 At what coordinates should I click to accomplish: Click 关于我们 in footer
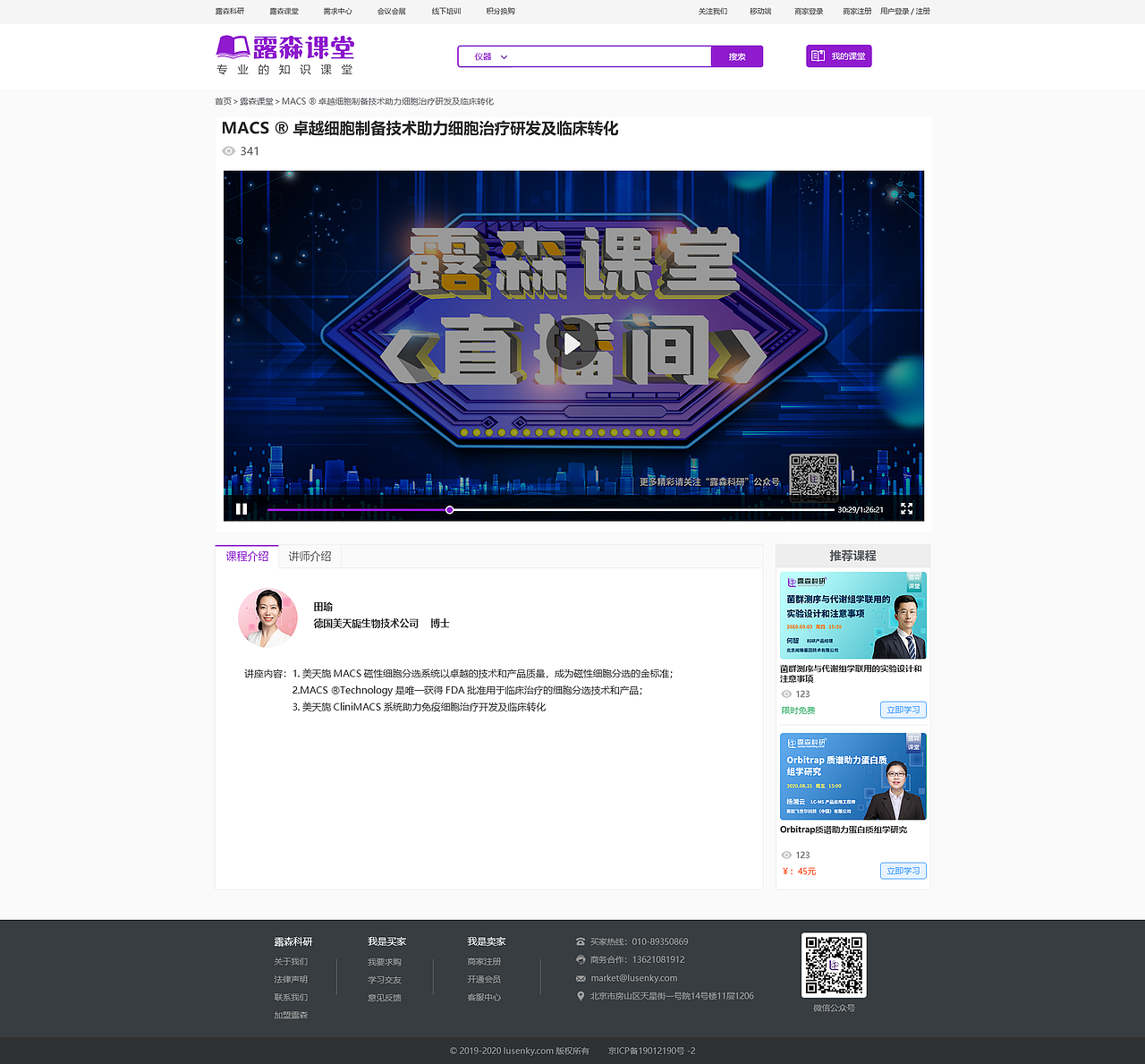click(291, 962)
